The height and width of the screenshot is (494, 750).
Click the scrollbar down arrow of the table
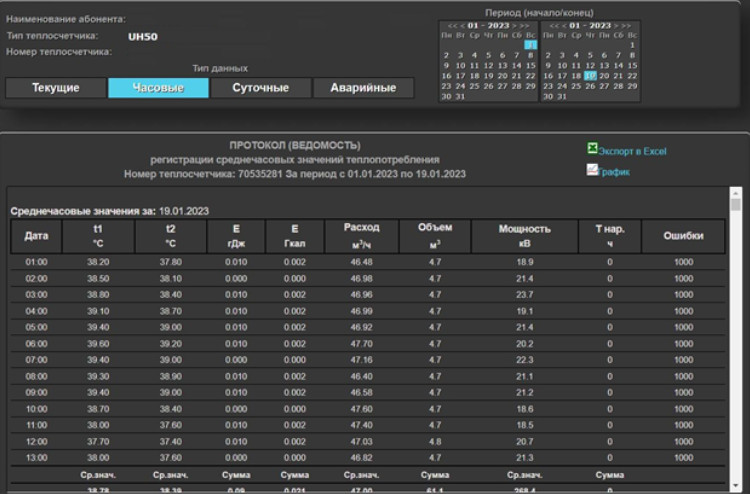pos(736,486)
